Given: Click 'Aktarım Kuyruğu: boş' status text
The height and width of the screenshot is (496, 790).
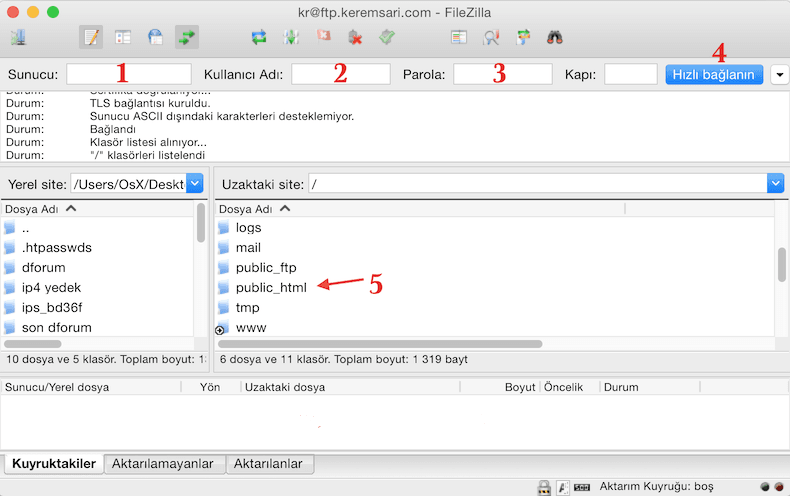Looking at the screenshot, I should 656,486.
